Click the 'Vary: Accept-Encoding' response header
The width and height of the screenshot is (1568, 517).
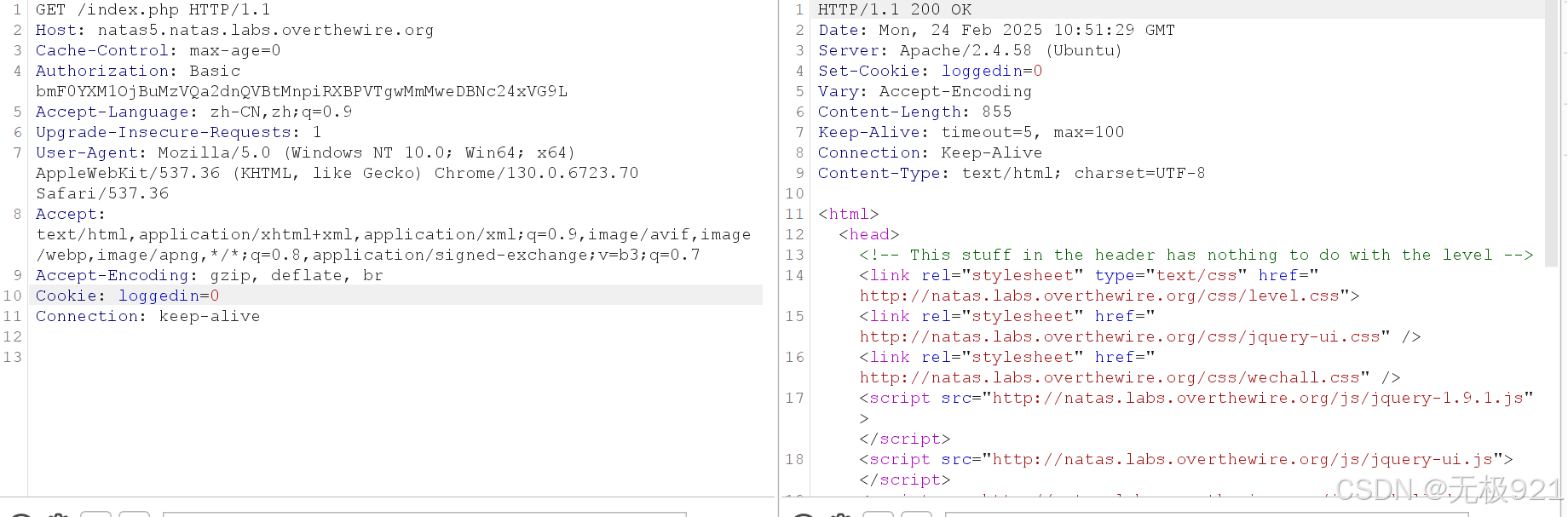pos(925,91)
